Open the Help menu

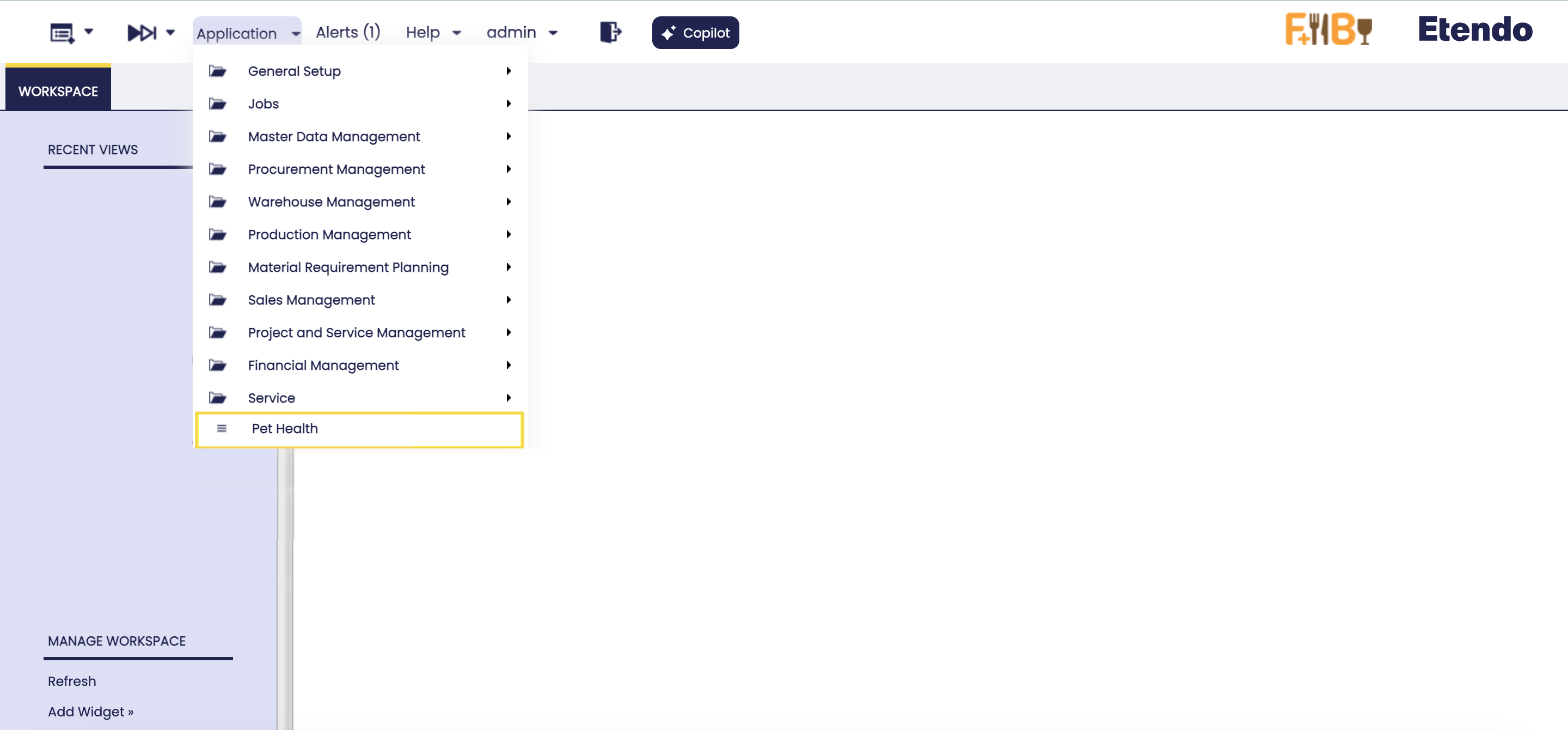coord(433,32)
